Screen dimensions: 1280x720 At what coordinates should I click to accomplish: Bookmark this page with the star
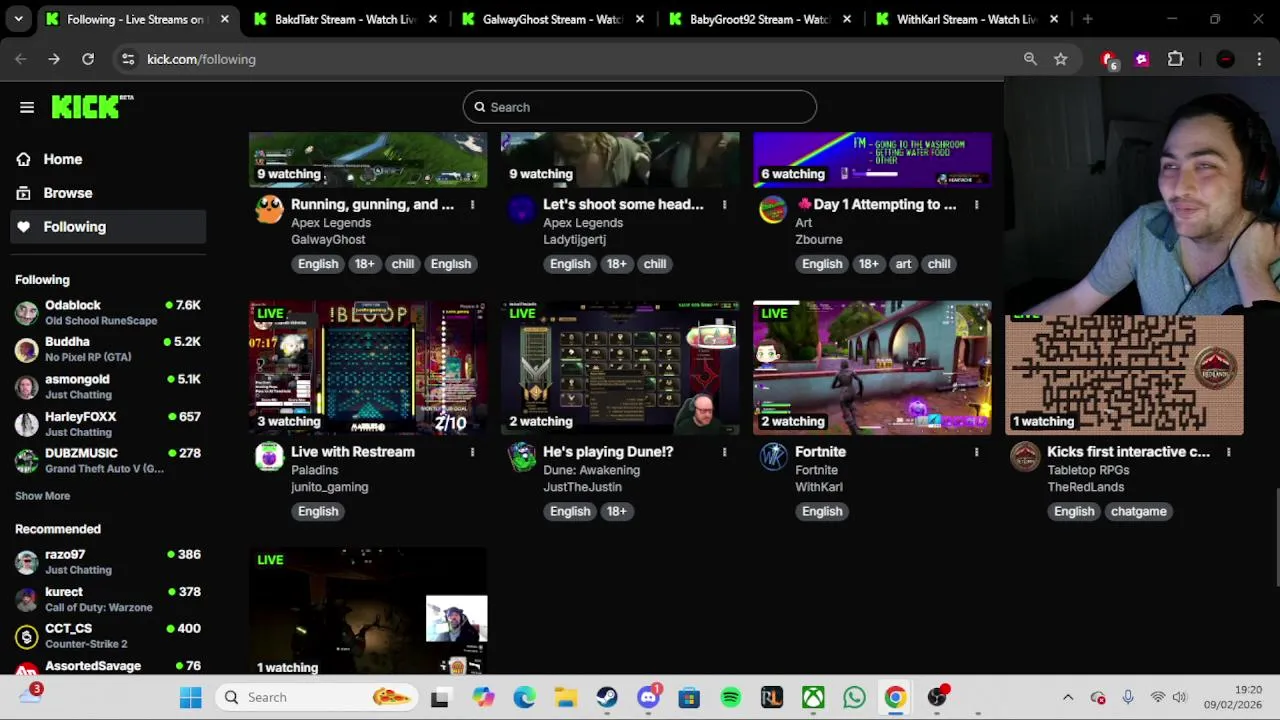[1060, 59]
